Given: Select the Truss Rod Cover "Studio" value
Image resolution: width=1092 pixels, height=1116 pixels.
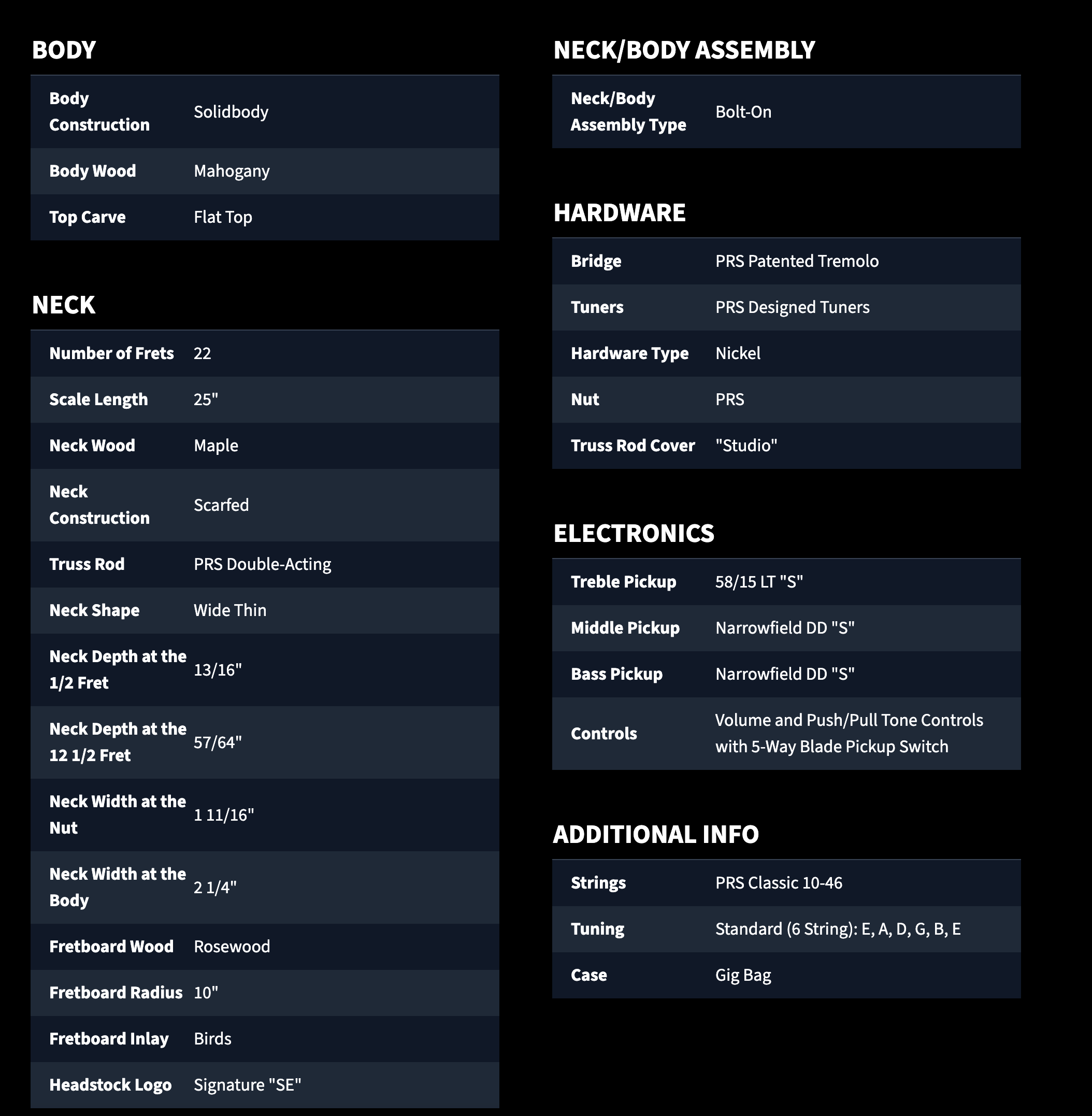Looking at the screenshot, I should click(746, 446).
